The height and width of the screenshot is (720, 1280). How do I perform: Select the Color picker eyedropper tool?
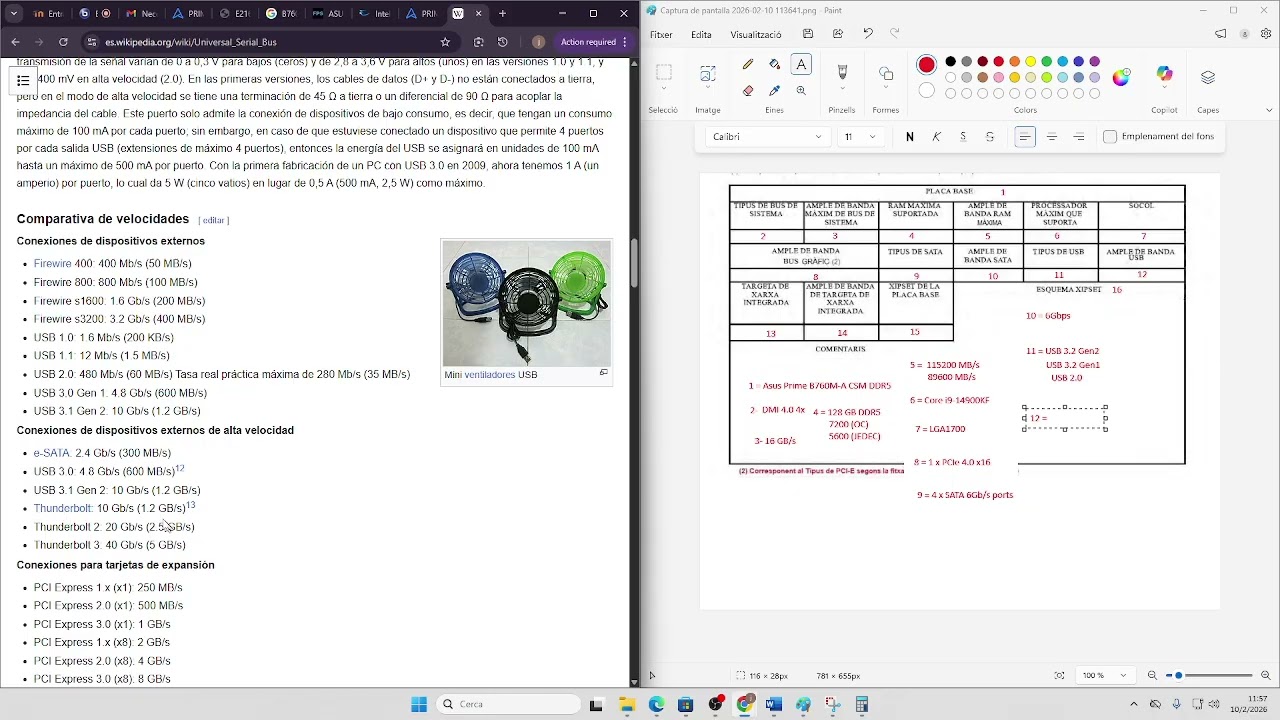coord(774,90)
